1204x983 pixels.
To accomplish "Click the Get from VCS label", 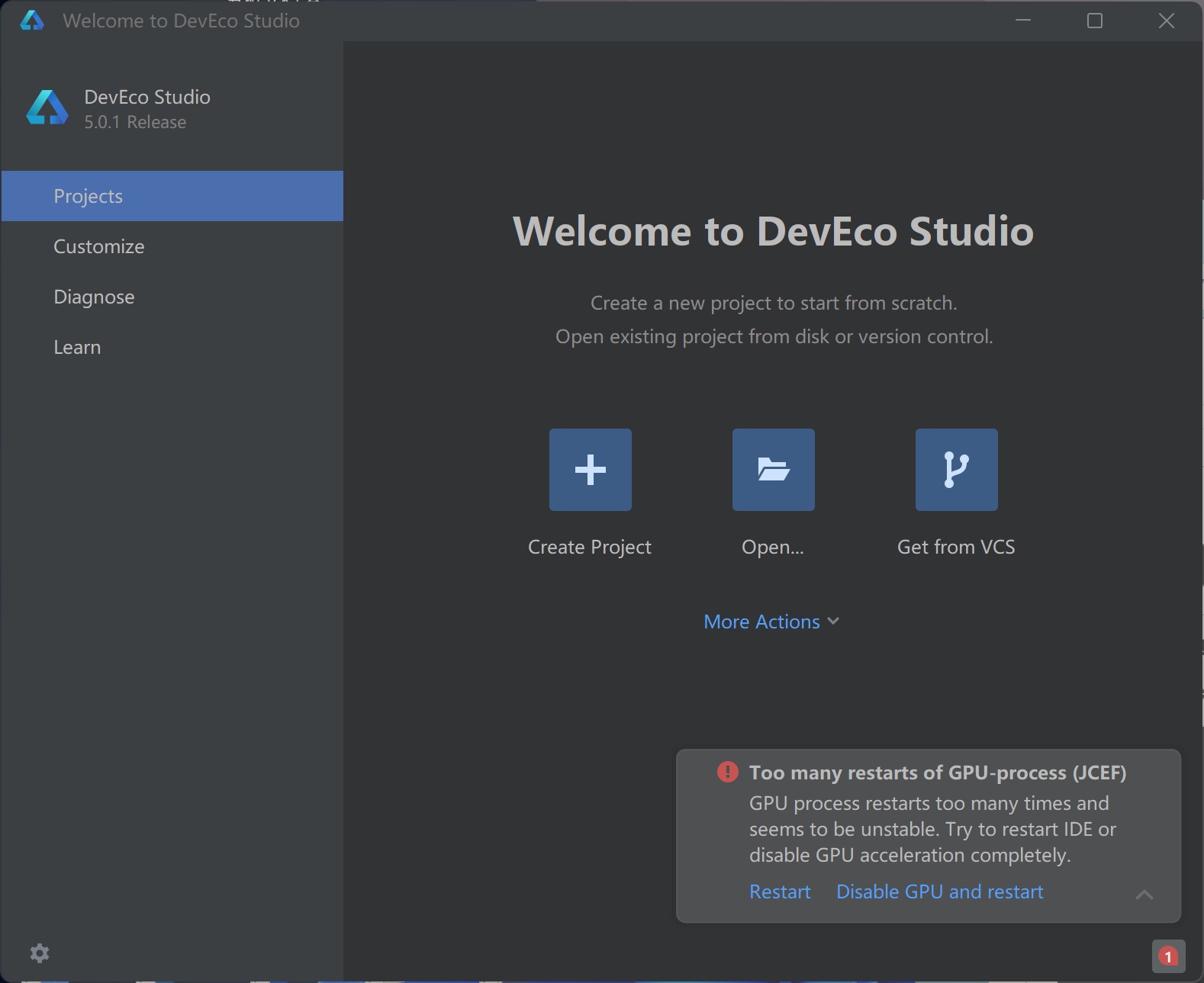I will pos(956,547).
